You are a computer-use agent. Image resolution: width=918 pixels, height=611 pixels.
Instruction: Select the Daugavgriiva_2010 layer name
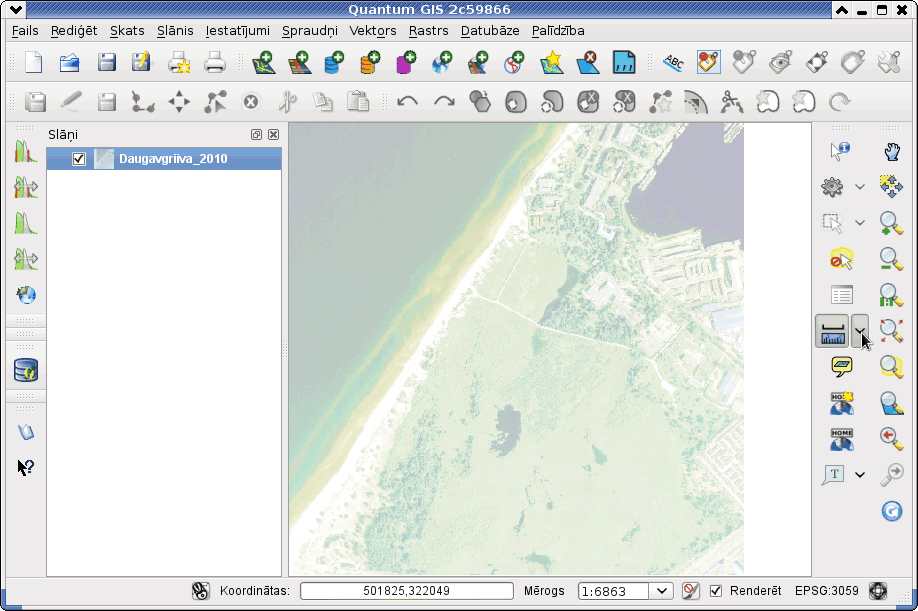pos(173,159)
